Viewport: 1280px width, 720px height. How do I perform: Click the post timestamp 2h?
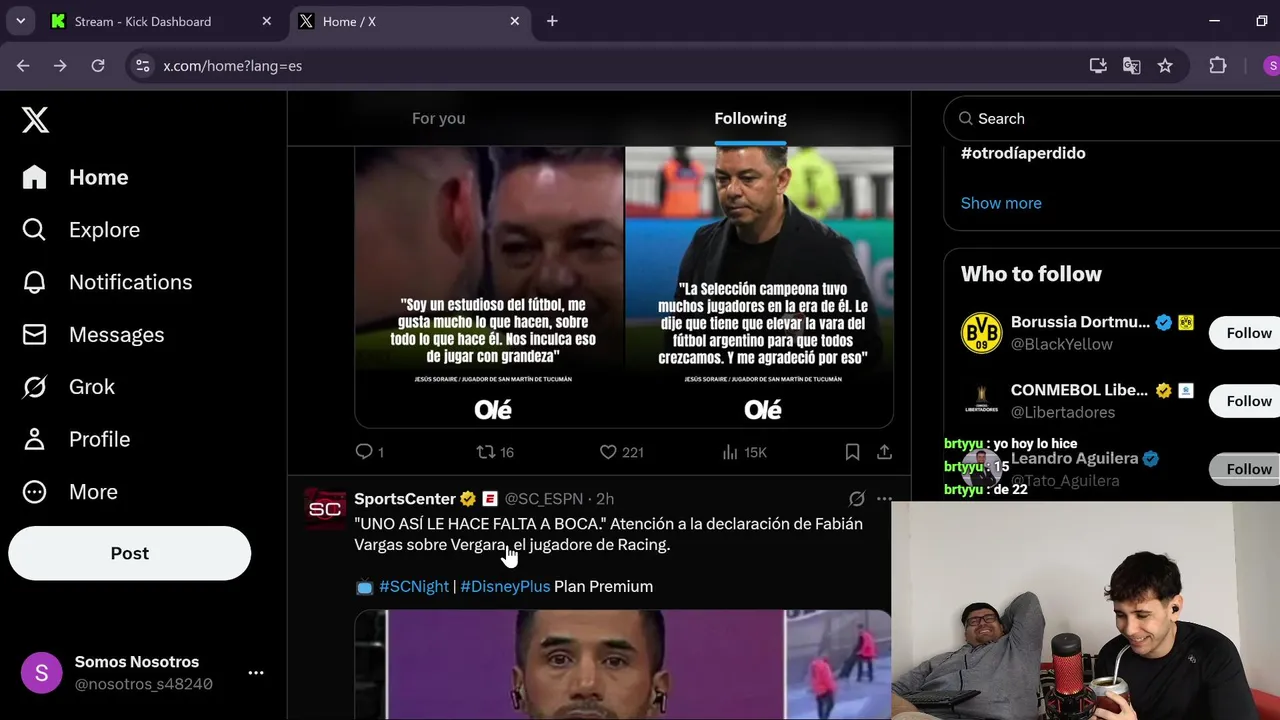coord(605,498)
